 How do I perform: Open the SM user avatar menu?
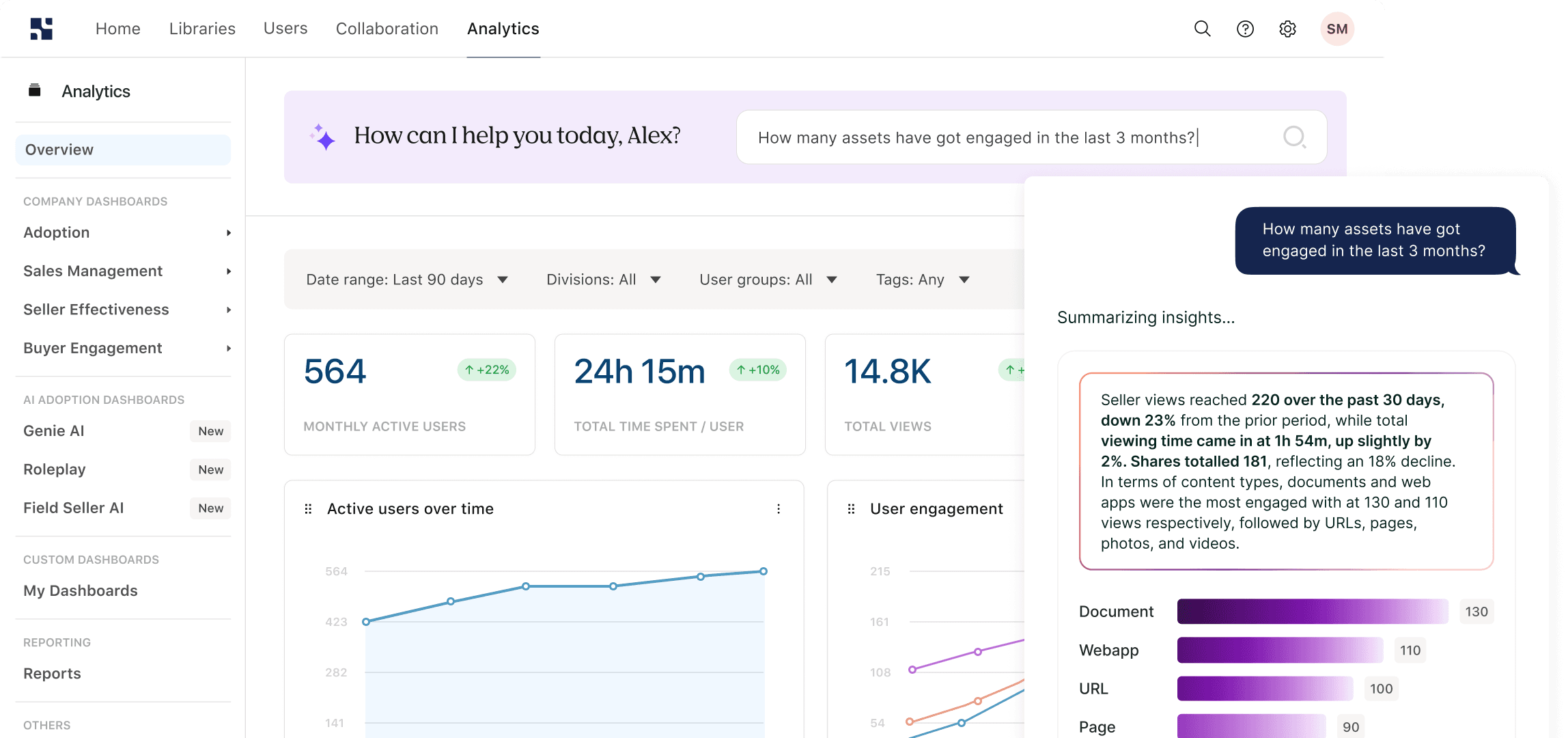(1336, 29)
